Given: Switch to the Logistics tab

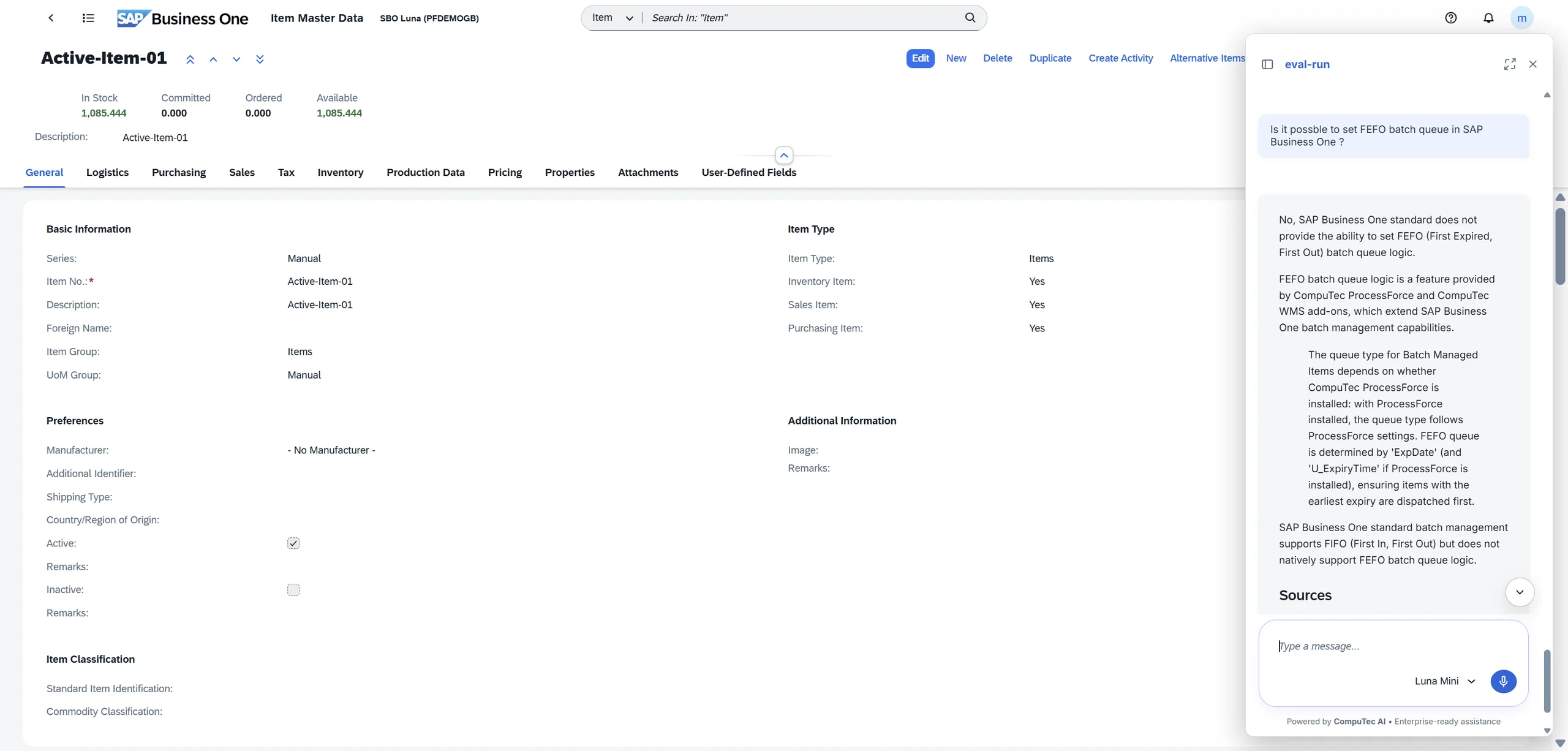Looking at the screenshot, I should [107, 173].
